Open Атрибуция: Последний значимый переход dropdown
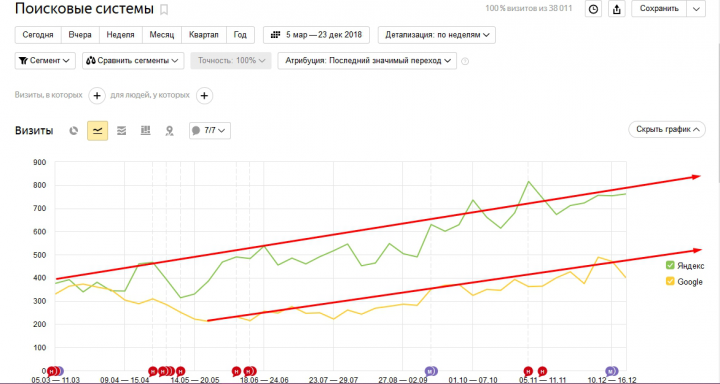This screenshot has height=384, width=720. pos(367,61)
